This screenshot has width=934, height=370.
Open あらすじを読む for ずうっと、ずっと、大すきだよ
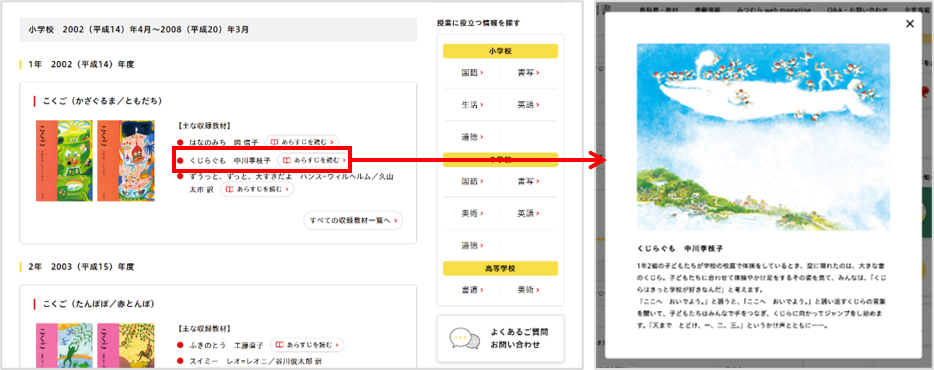257,189
